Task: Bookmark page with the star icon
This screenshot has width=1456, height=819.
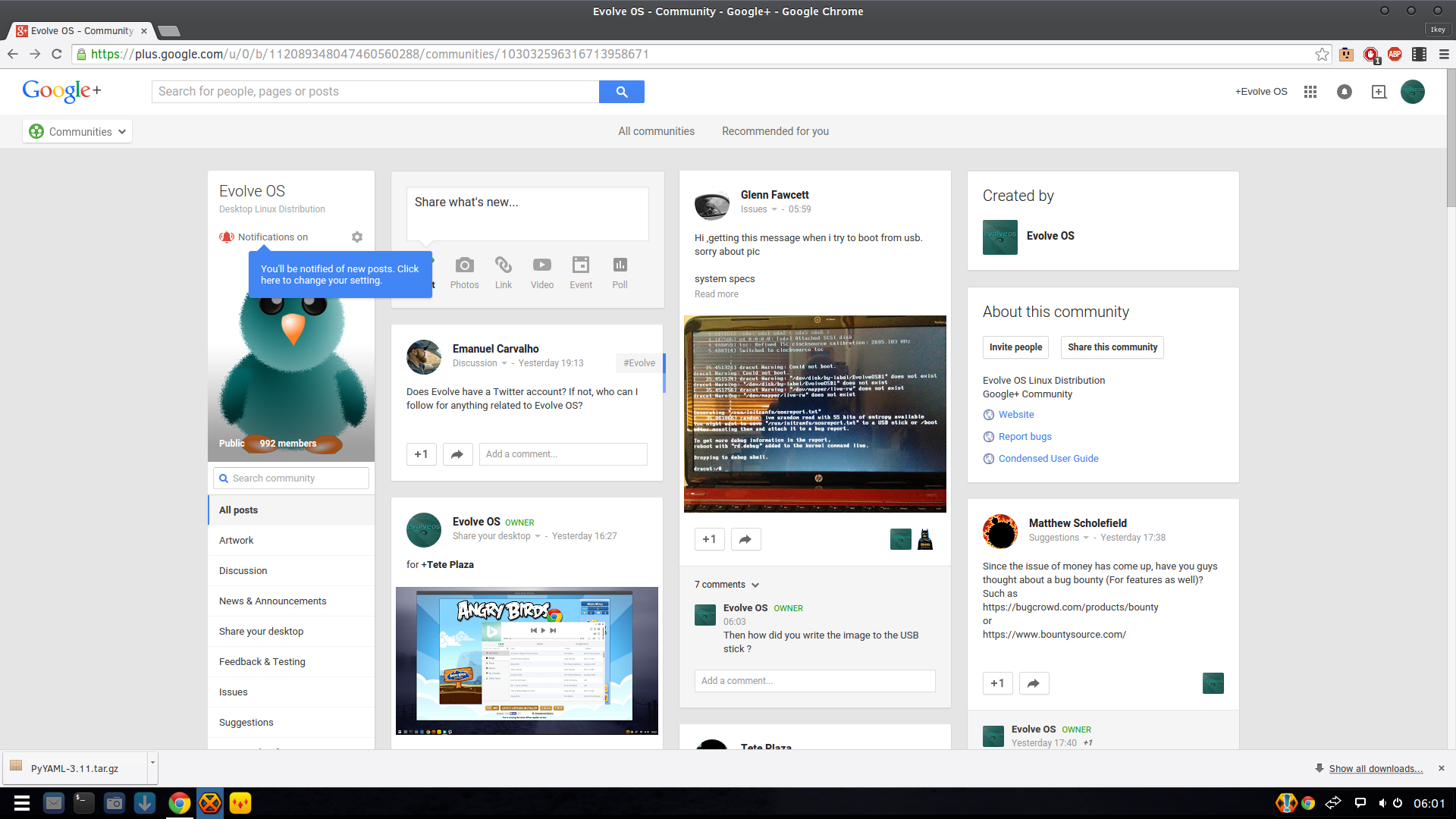Action: point(1322,55)
